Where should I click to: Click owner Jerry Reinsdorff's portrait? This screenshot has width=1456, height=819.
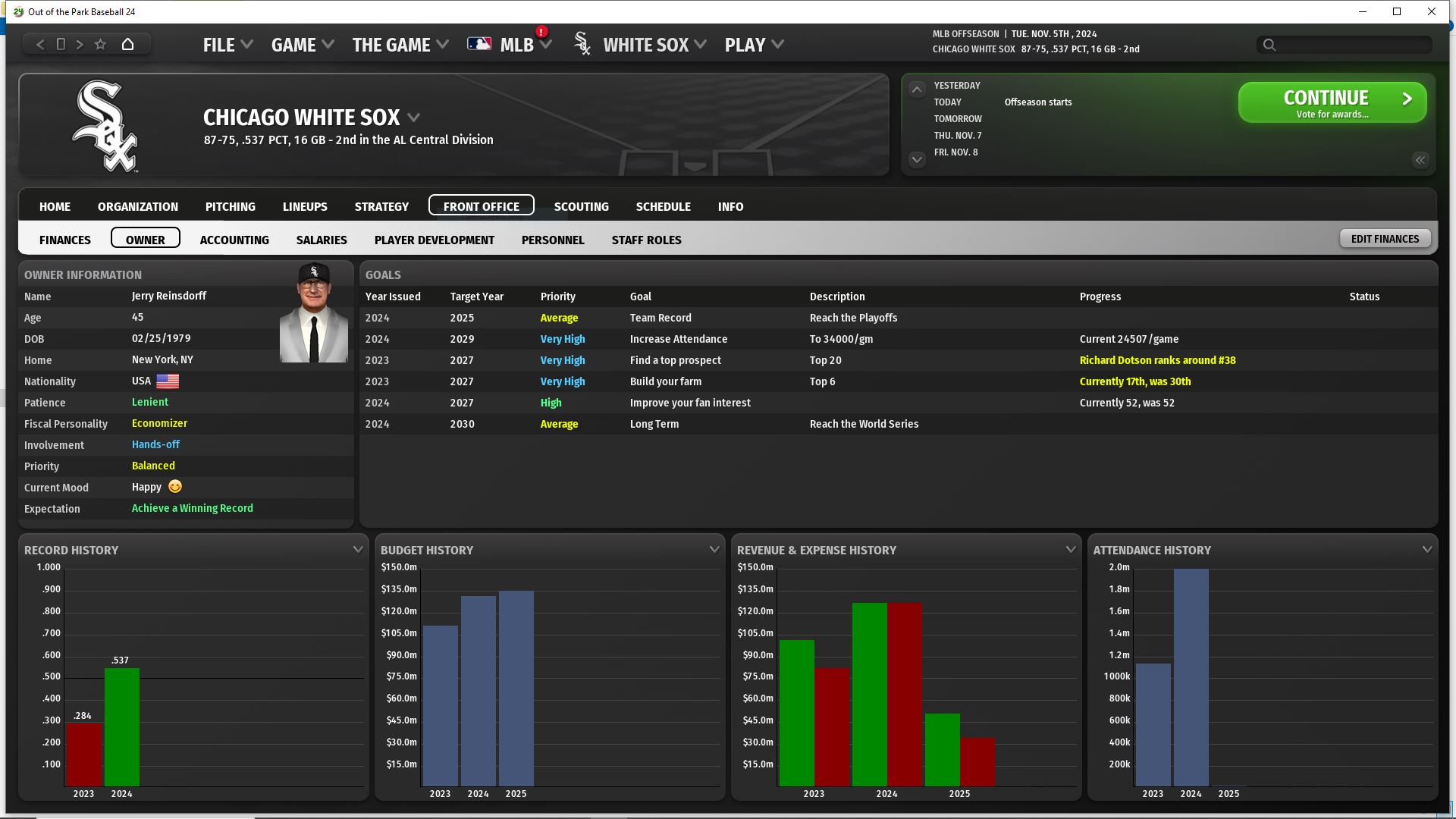point(314,313)
